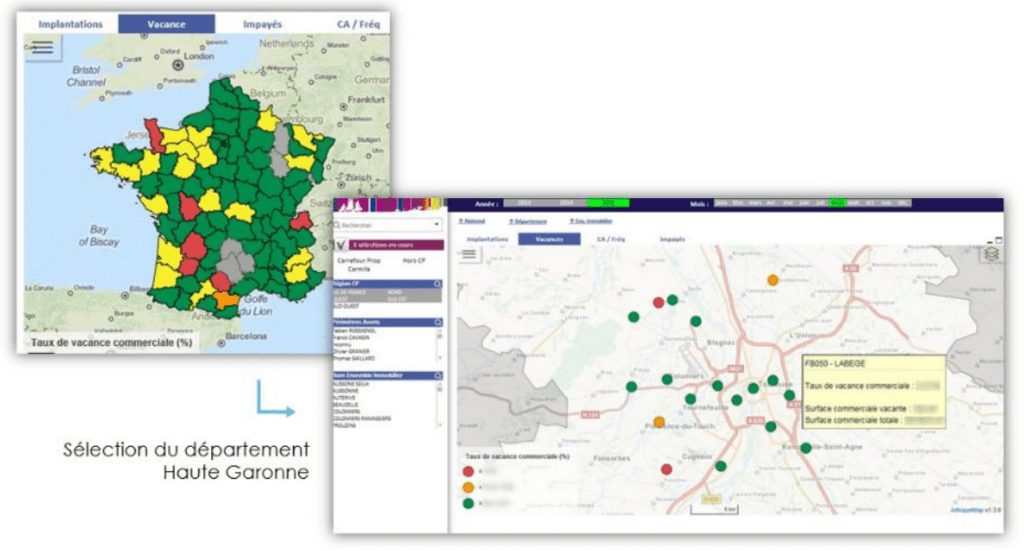Viewport: 1024px width, 551px height.
Task: Switch to Implantations tab above Toulouse map
Action: (487, 239)
